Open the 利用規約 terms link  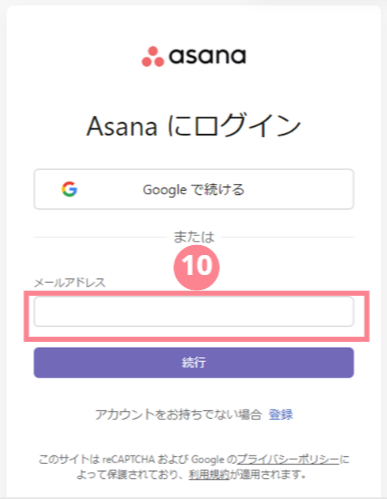click(x=209, y=474)
